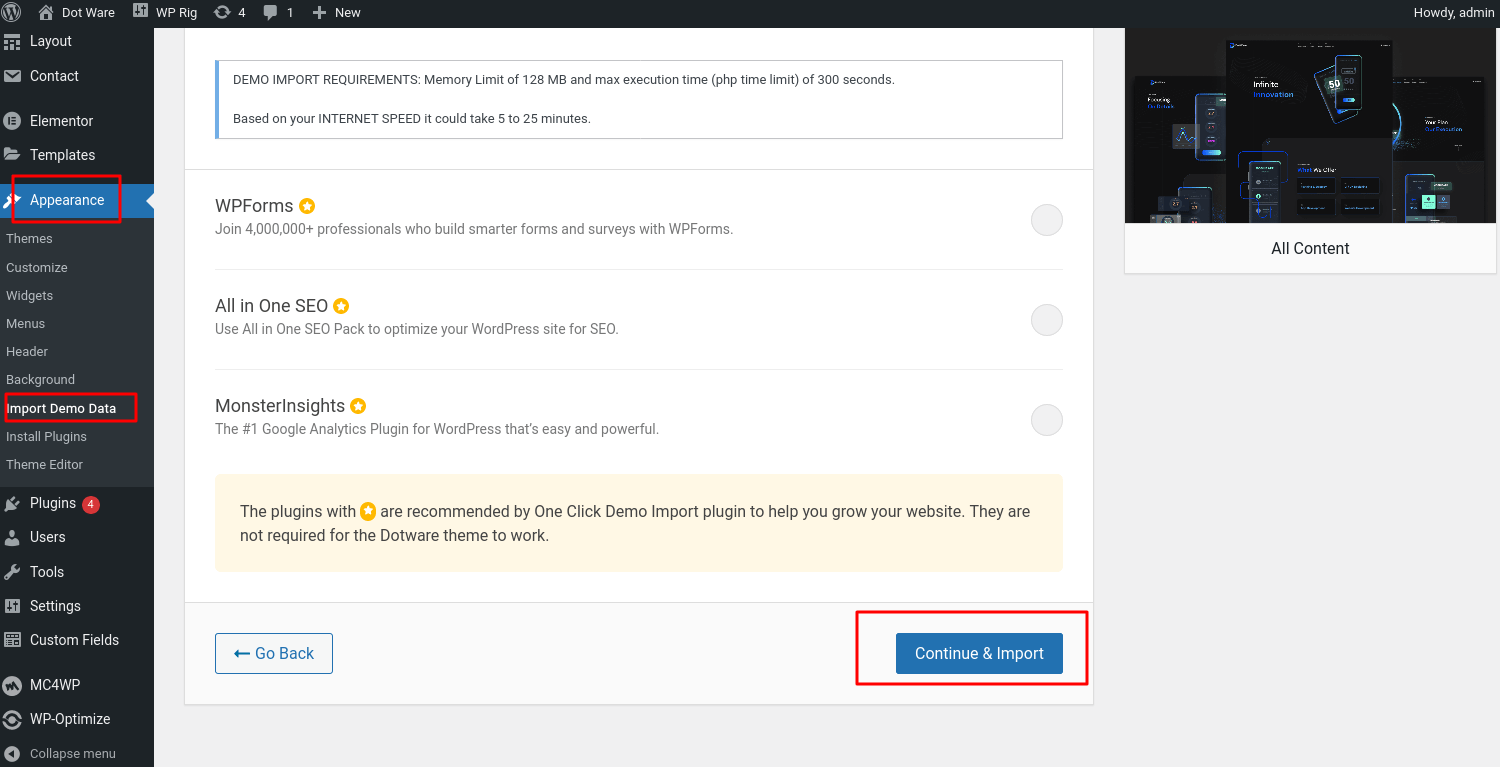Click the Custom Fields icon

coord(12,640)
